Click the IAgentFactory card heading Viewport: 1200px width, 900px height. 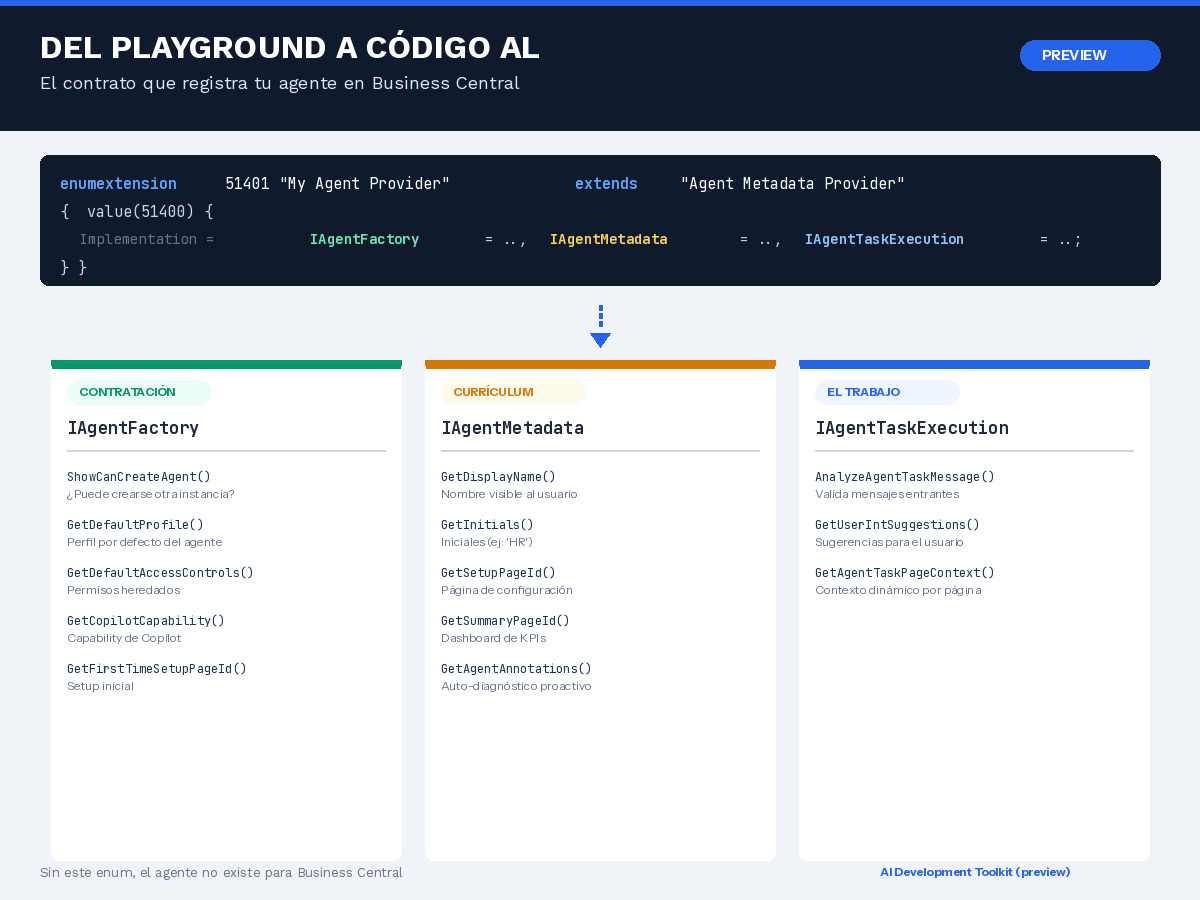coord(133,428)
